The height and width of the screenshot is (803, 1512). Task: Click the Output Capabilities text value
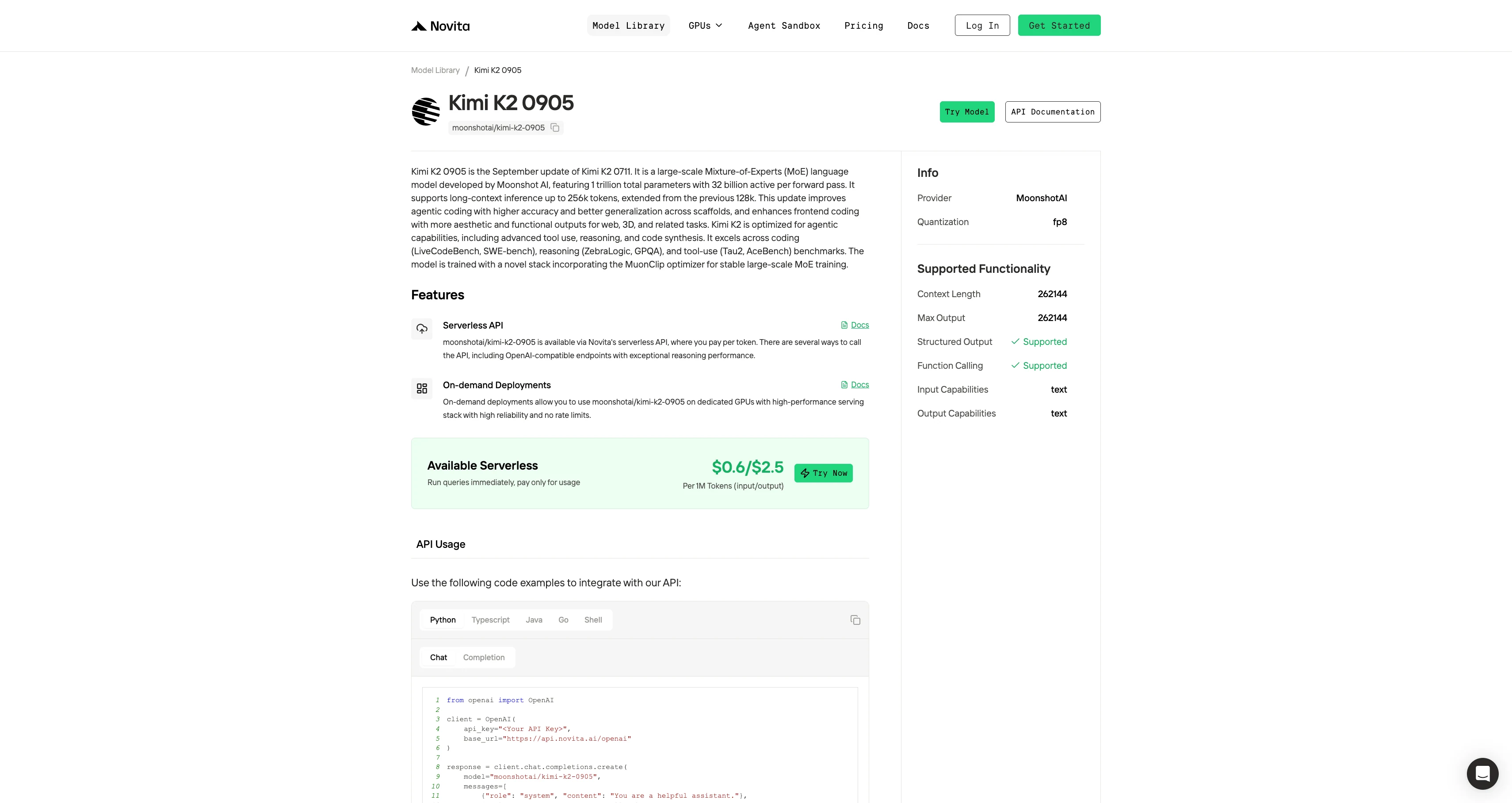(1058, 414)
